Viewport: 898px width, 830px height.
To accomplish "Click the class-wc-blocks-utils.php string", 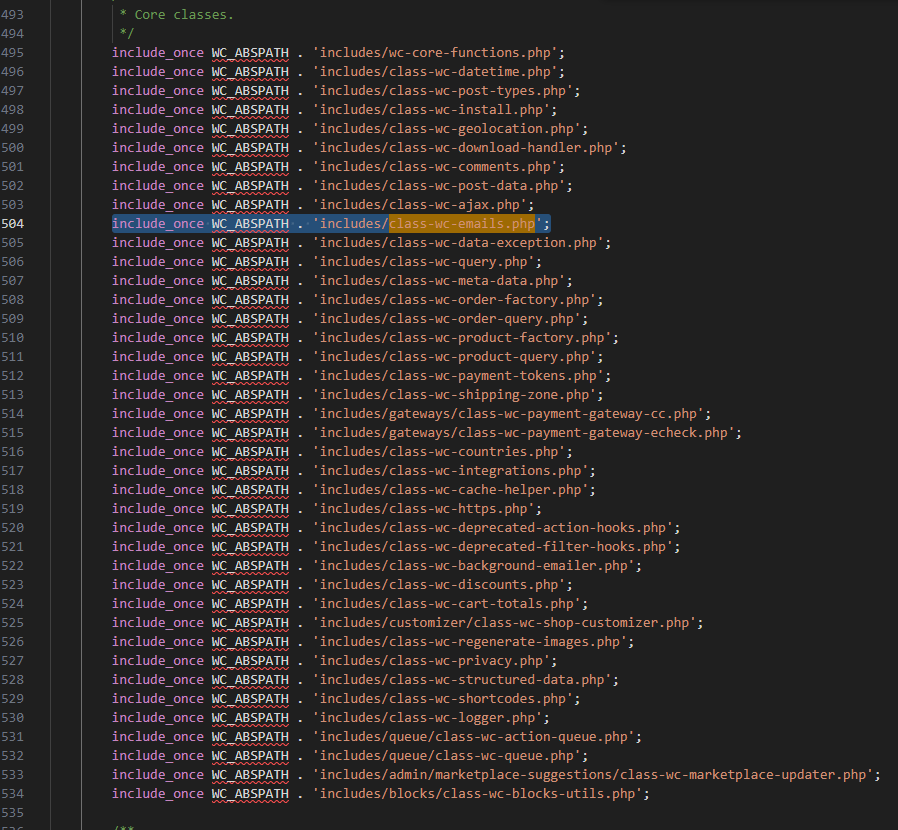I will pos(480,793).
